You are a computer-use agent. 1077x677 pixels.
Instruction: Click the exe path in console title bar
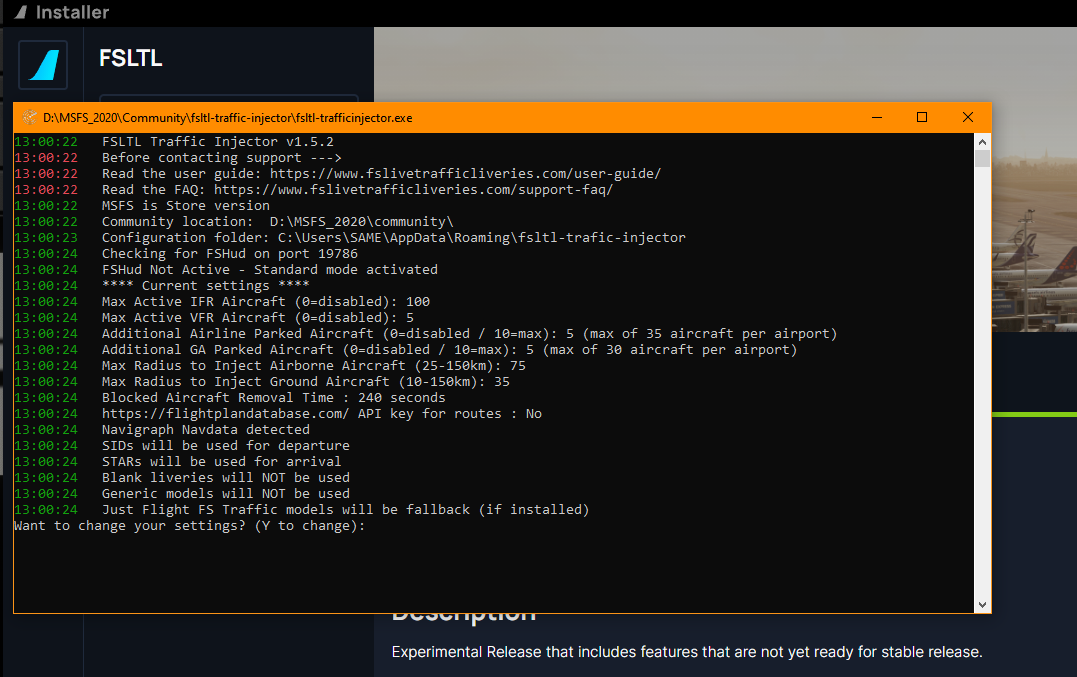pos(227,117)
